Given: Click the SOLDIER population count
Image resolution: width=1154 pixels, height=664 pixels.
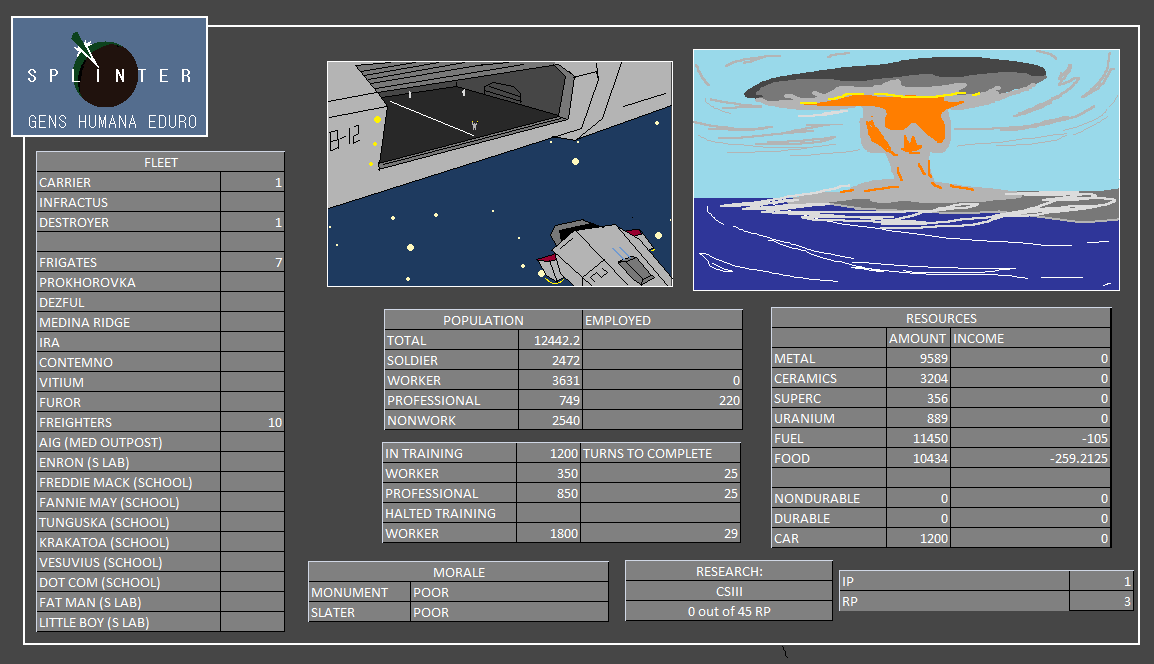Looking at the screenshot, I should 550,360.
